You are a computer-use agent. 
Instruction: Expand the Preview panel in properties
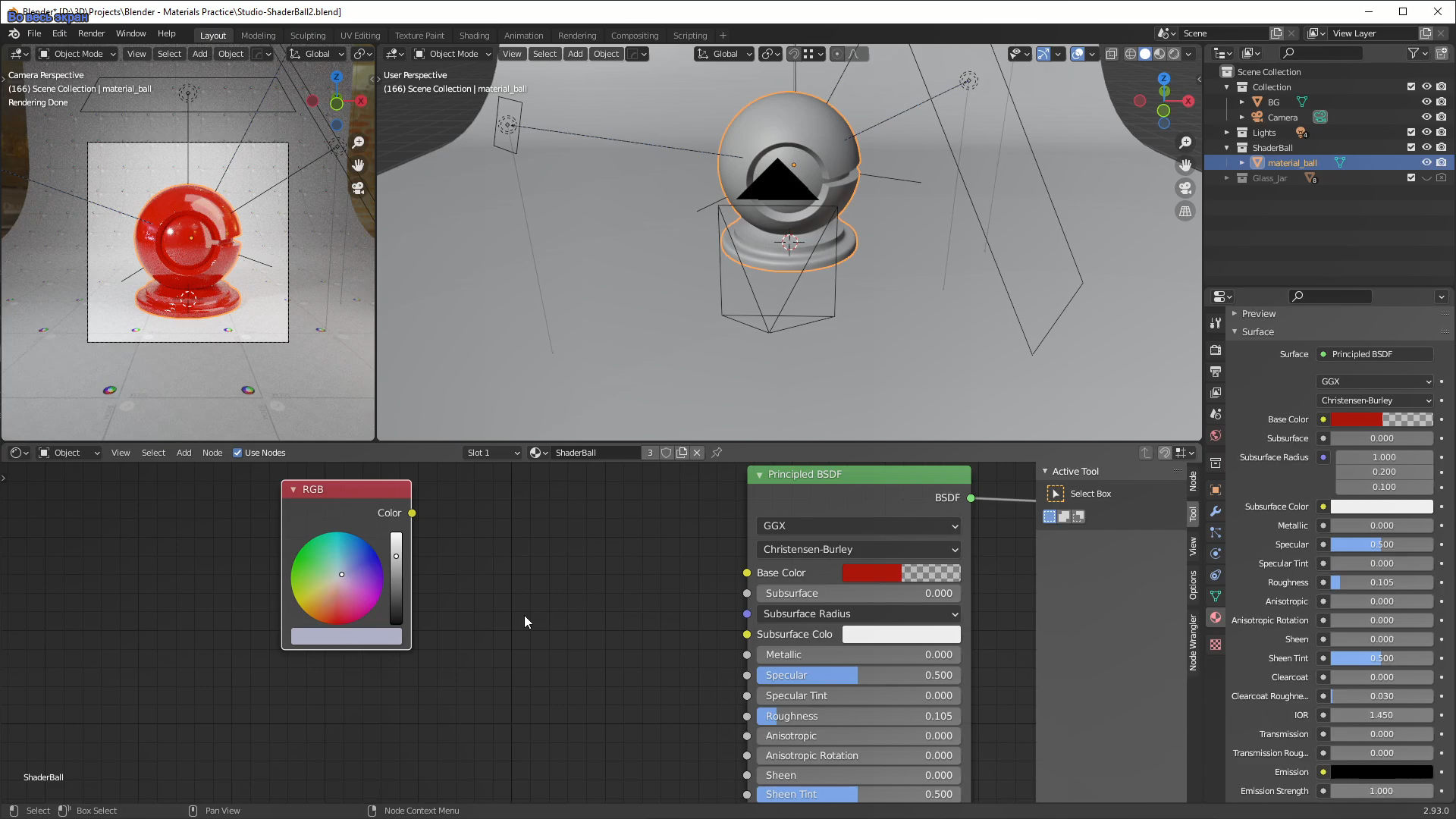coord(1259,313)
